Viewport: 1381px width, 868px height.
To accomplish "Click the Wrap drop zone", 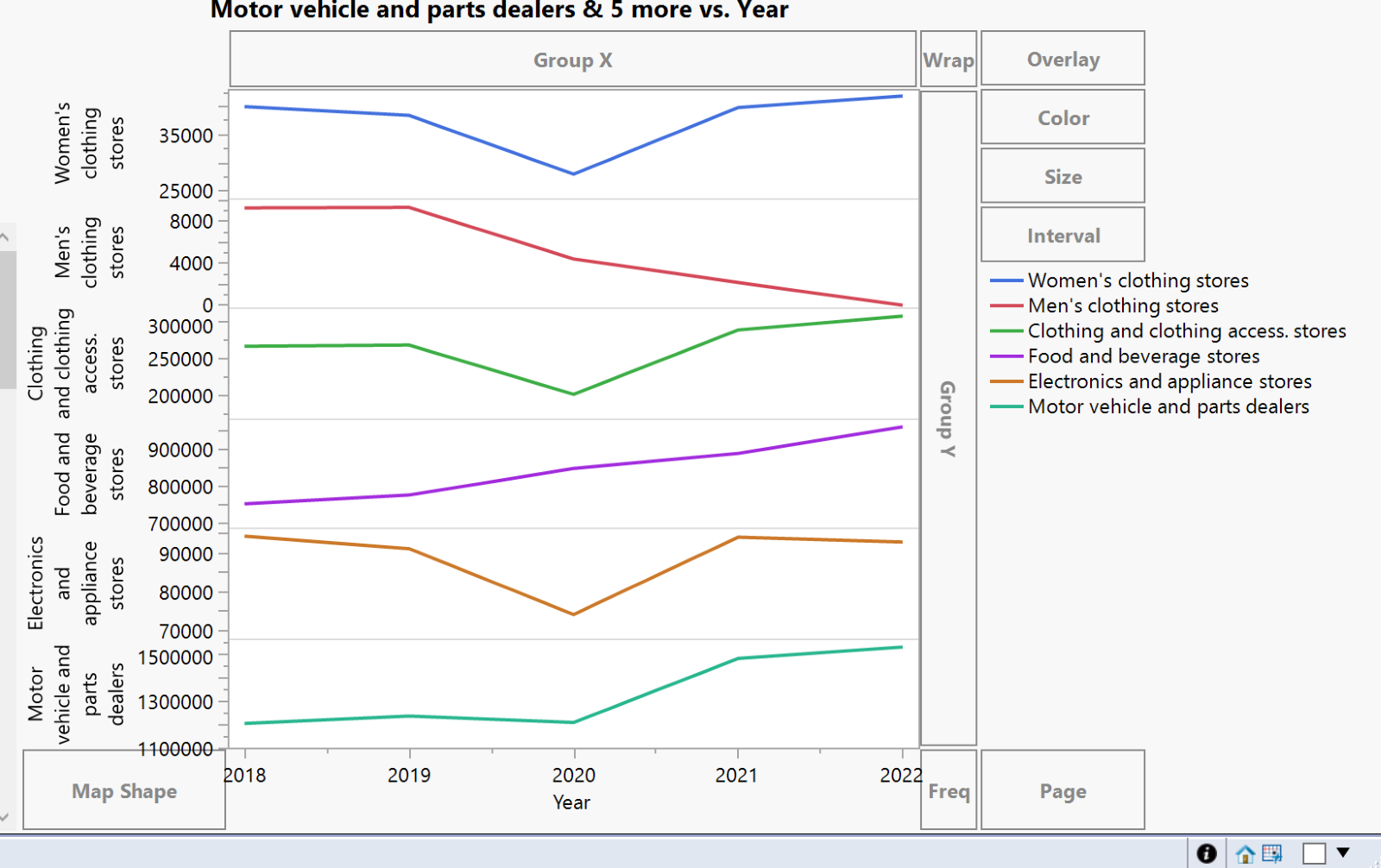I will 949,60.
